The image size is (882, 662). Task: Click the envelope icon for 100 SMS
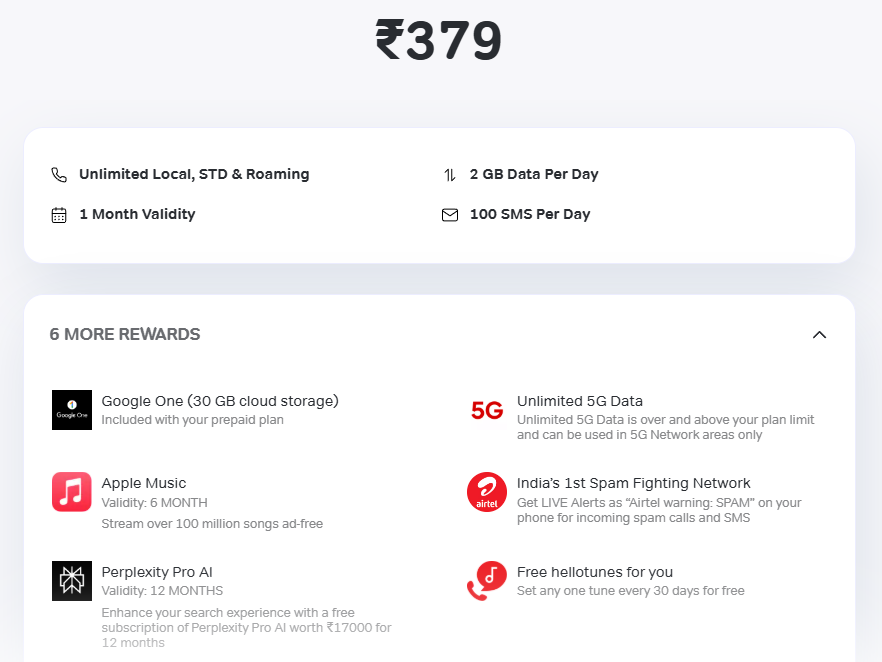tap(450, 214)
